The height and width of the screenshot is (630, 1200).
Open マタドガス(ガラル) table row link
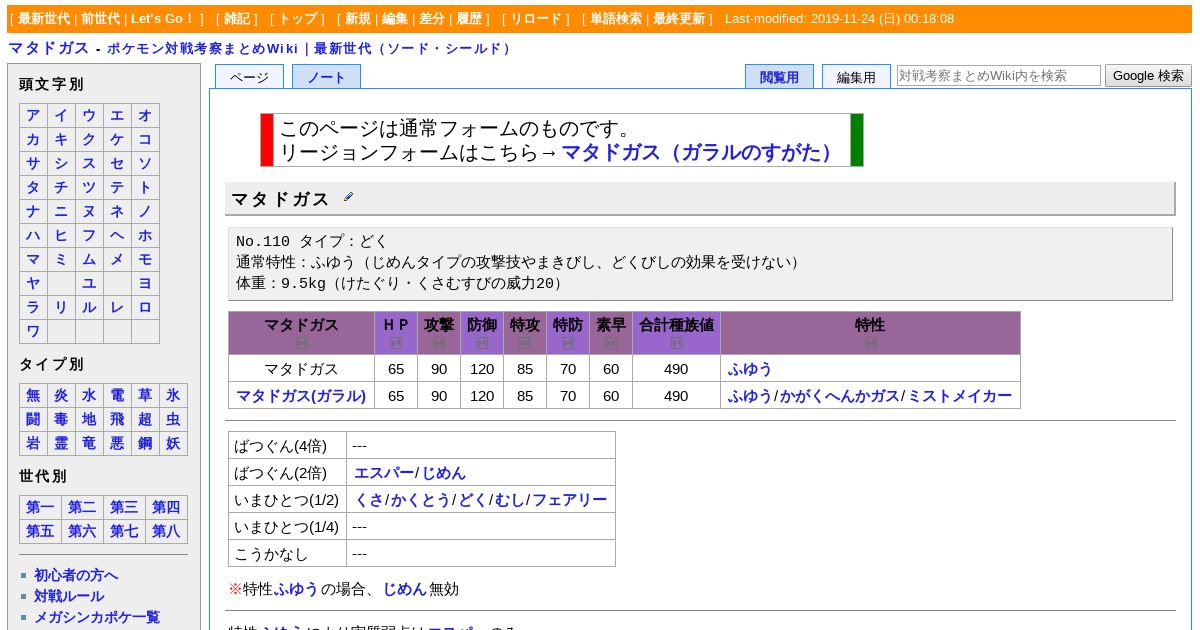(x=301, y=396)
